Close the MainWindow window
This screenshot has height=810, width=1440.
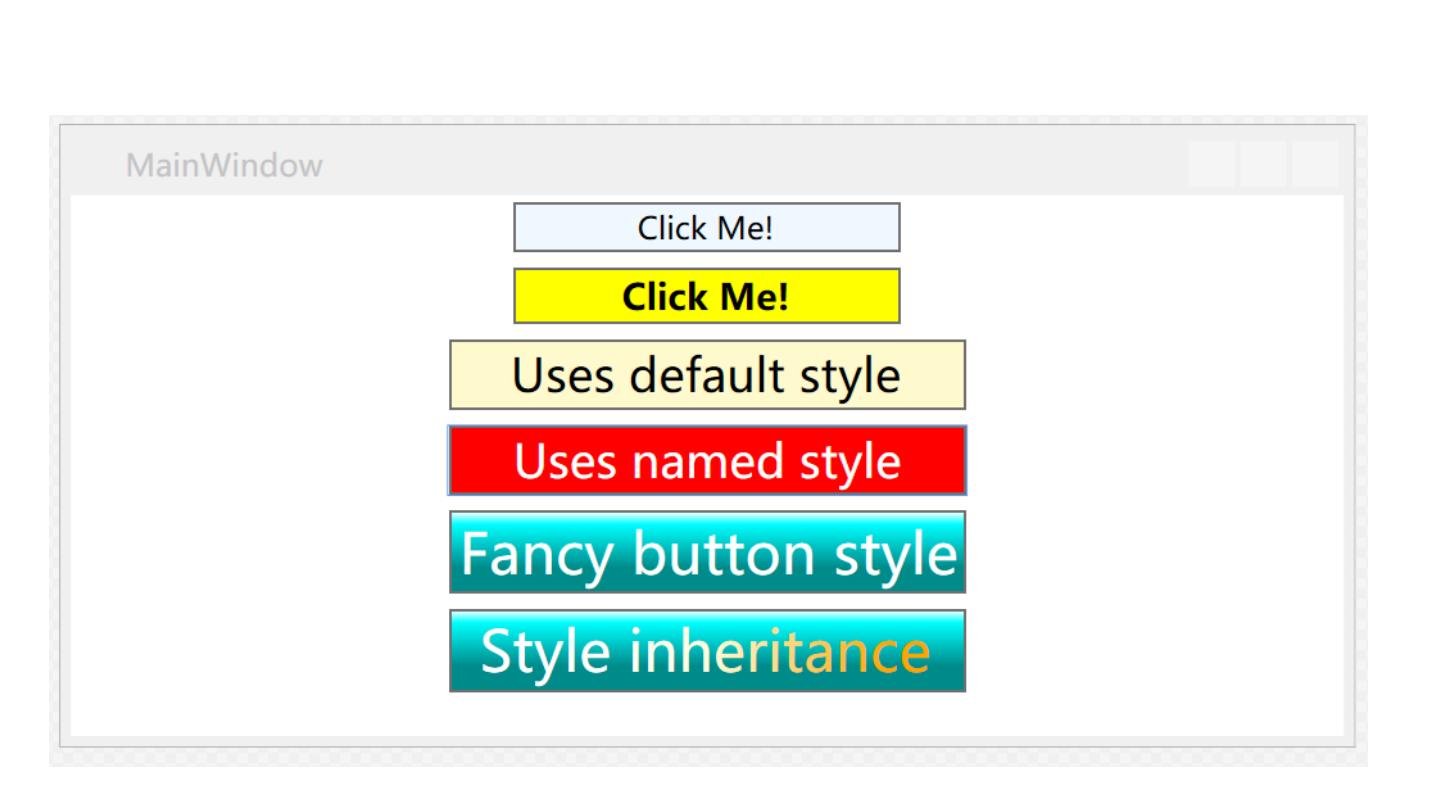click(x=1314, y=165)
